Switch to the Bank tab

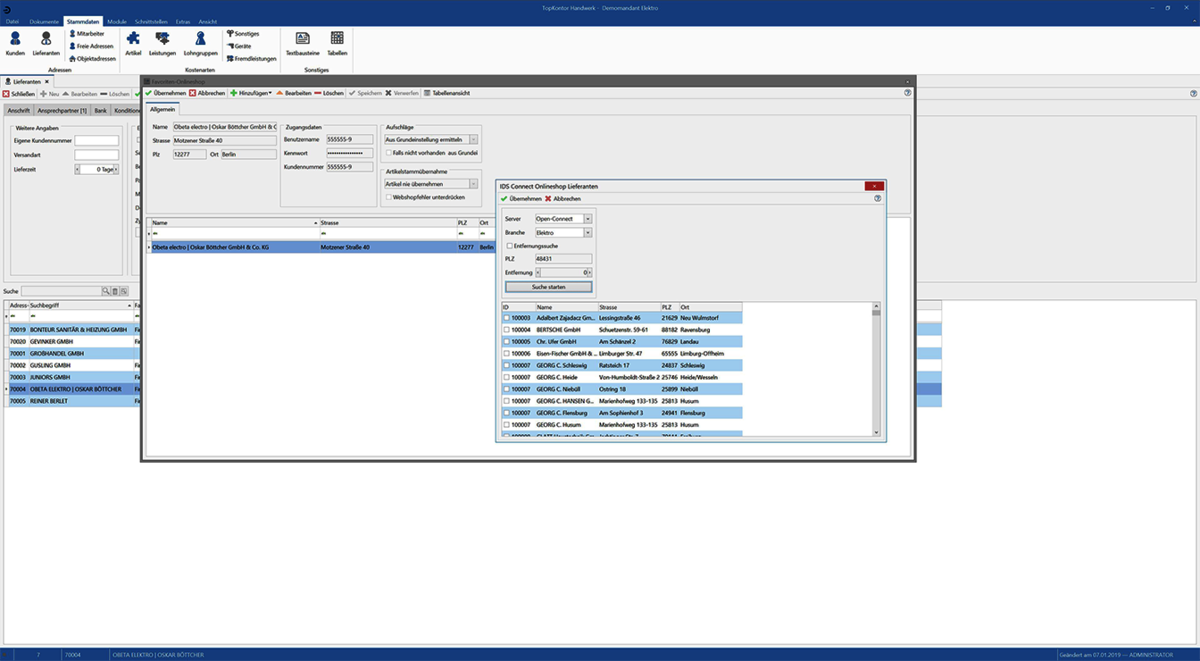[x=101, y=111]
